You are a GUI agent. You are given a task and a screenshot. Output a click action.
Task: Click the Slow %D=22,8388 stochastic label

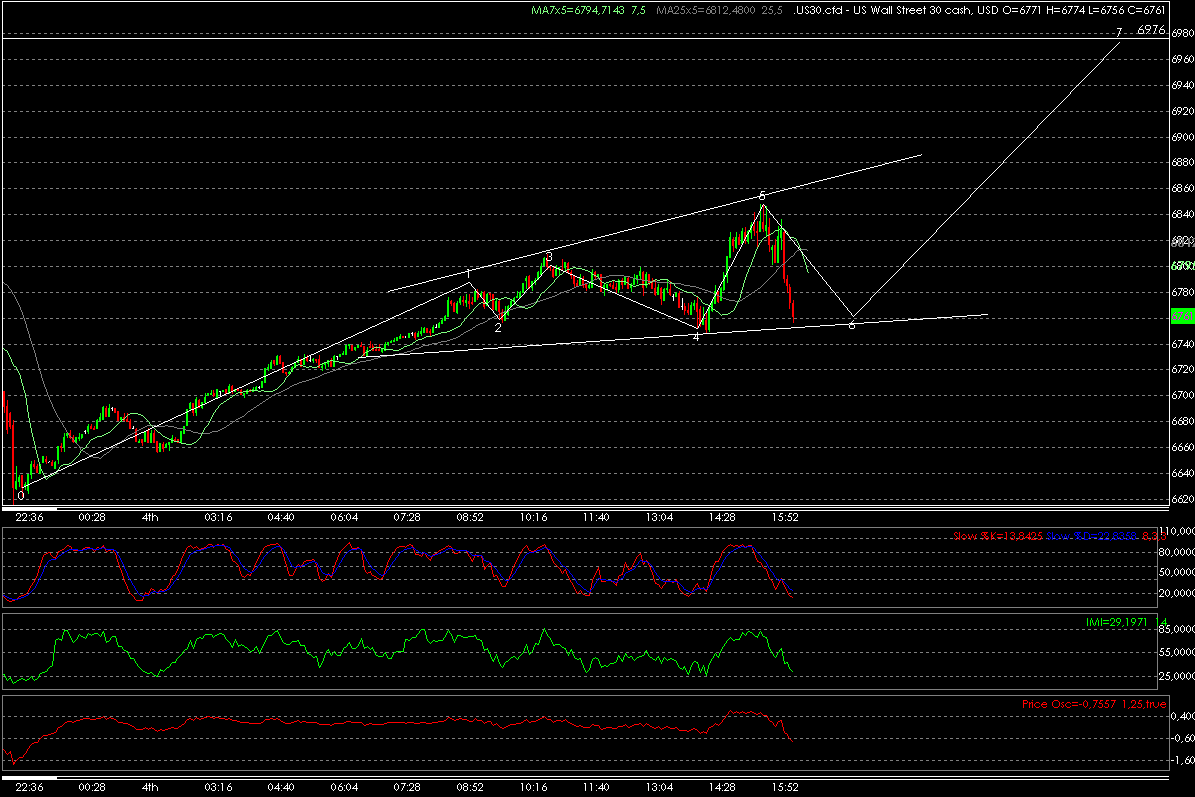tap(1091, 536)
